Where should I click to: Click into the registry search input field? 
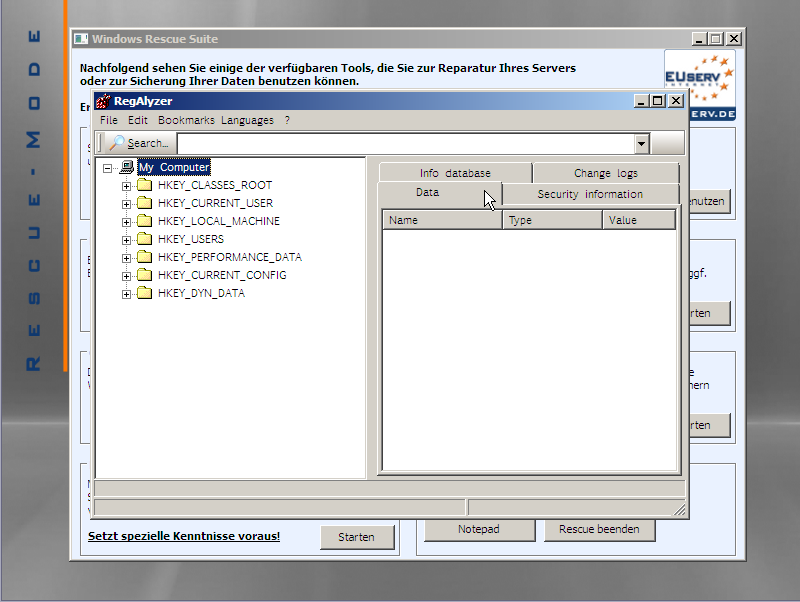tap(406, 143)
